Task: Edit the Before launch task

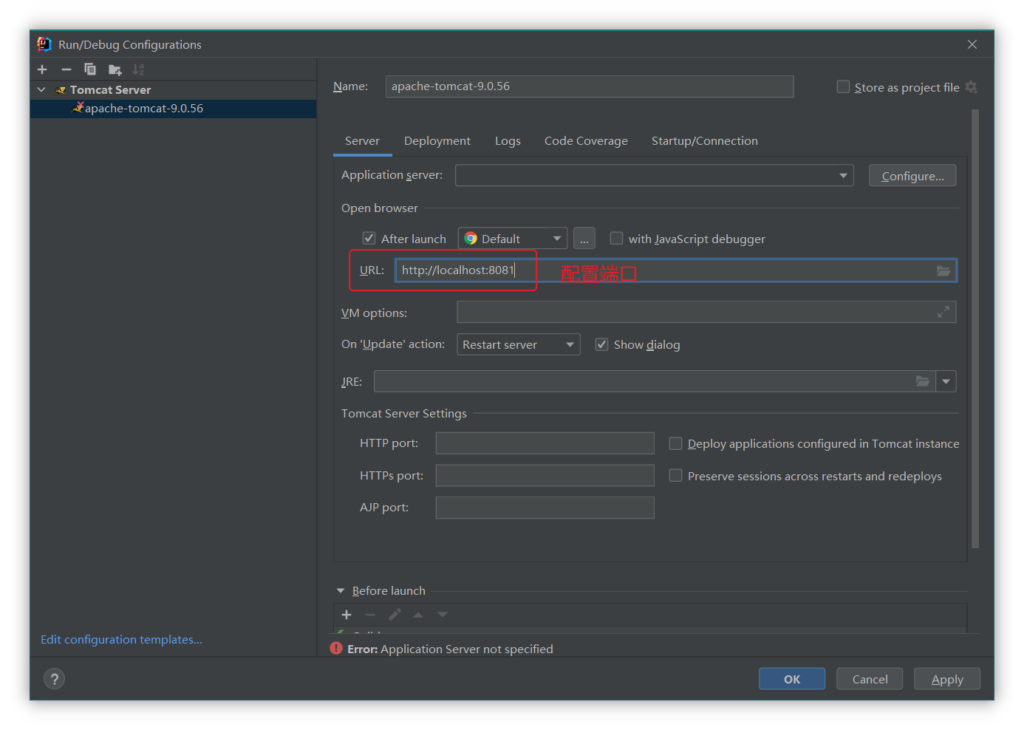Action: [394, 614]
